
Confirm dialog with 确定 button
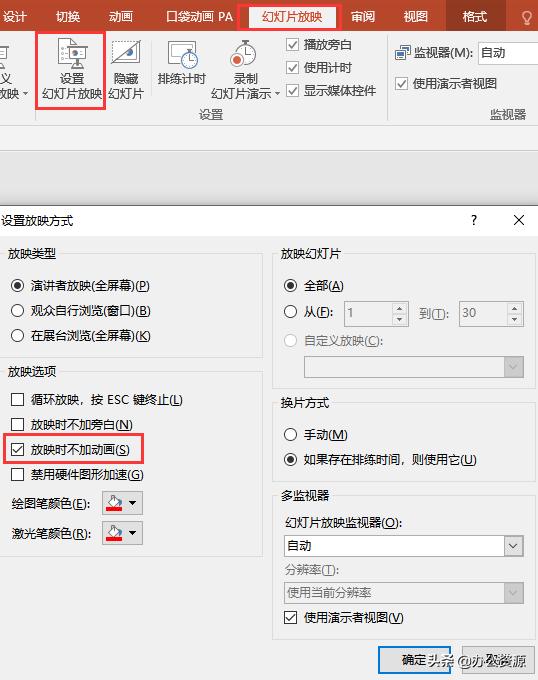click(x=414, y=660)
